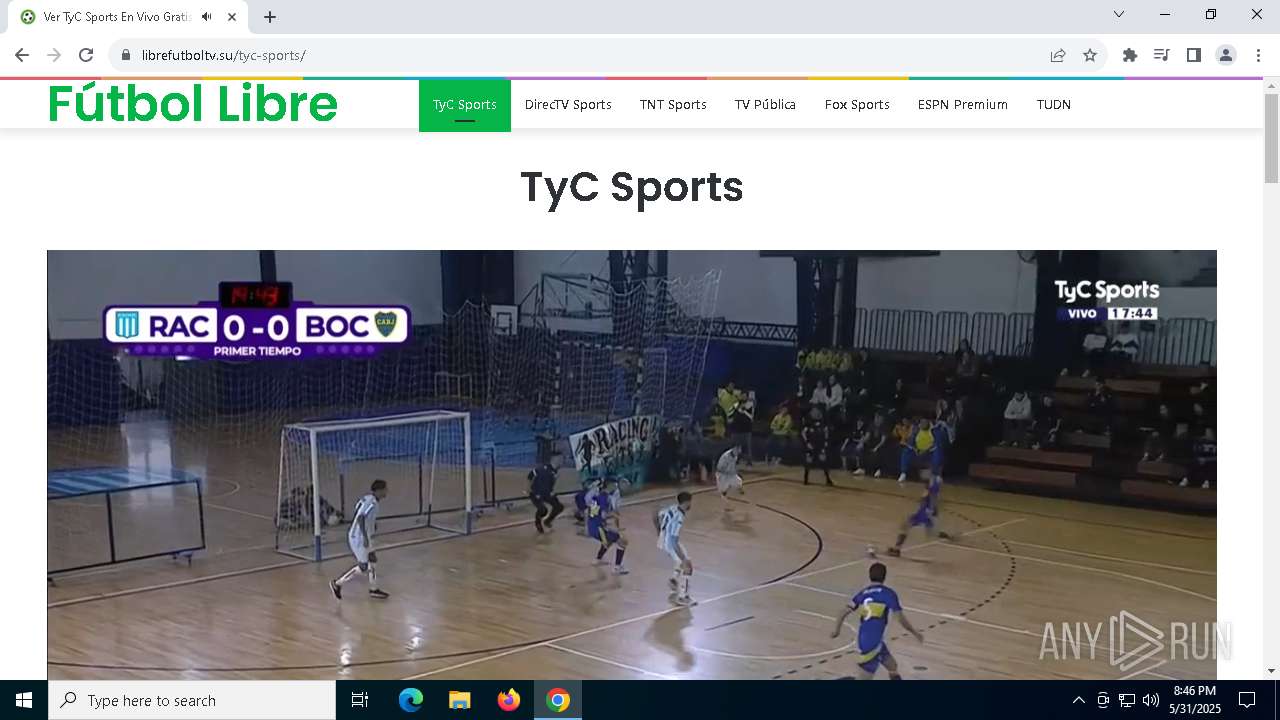Screen dimensions: 1280x720
Task: Launch Firefox from the taskbar
Action: (509, 700)
